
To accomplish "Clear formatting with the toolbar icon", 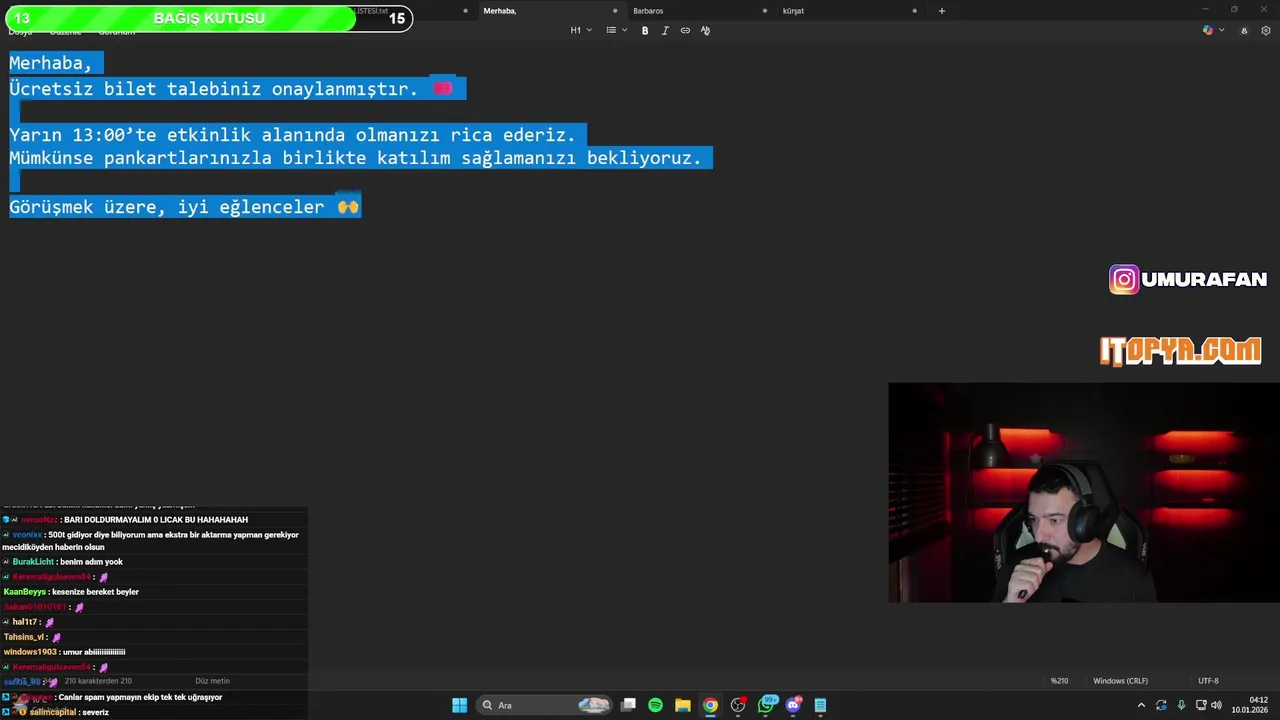I will pyautogui.click(x=705, y=30).
